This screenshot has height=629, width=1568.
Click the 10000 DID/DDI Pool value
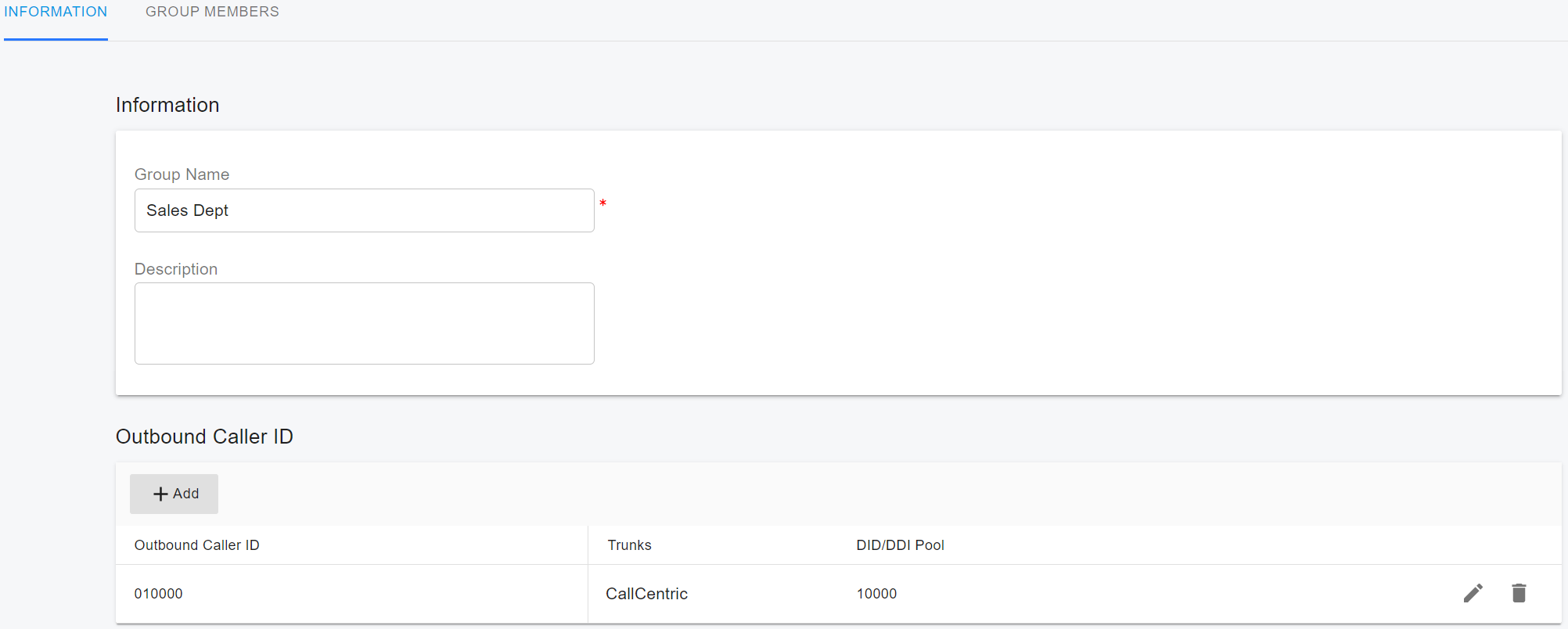[876, 594]
